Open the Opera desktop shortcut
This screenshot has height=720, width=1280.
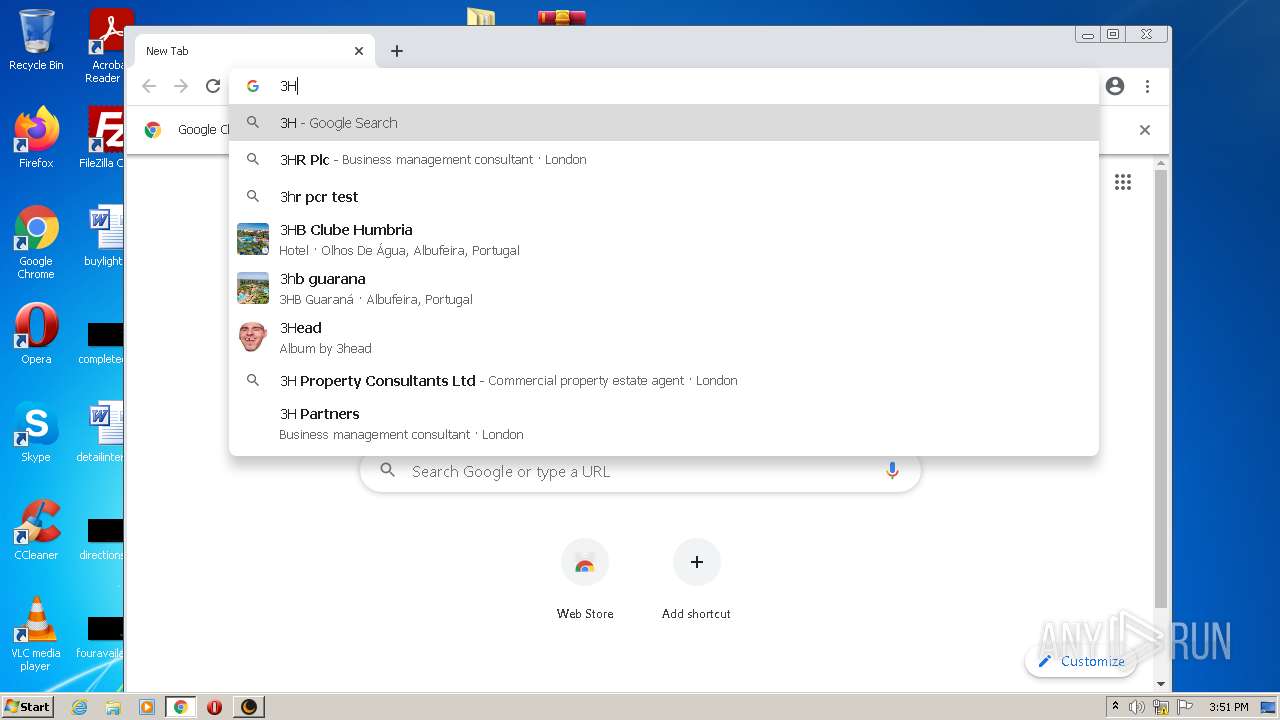[x=36, y=334]
